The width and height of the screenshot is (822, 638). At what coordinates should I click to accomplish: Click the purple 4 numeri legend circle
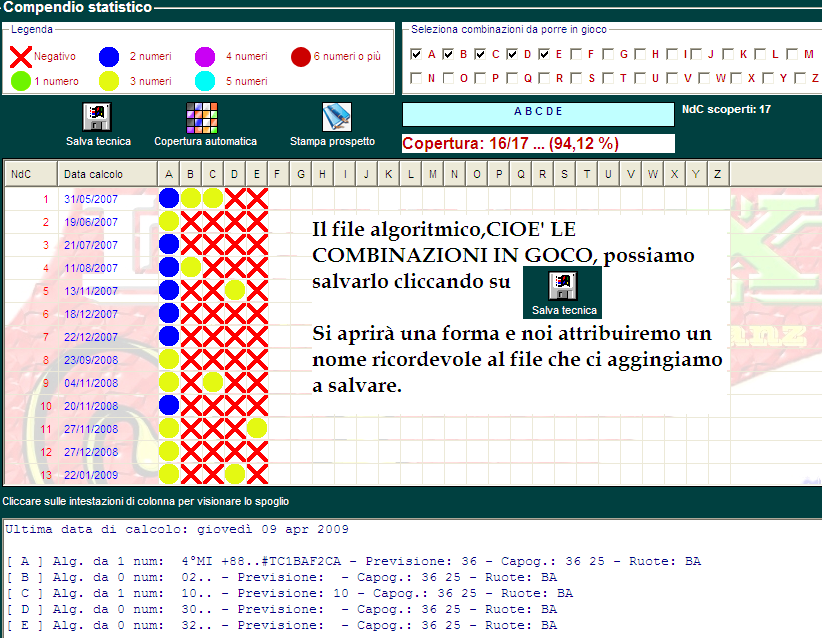205,57
